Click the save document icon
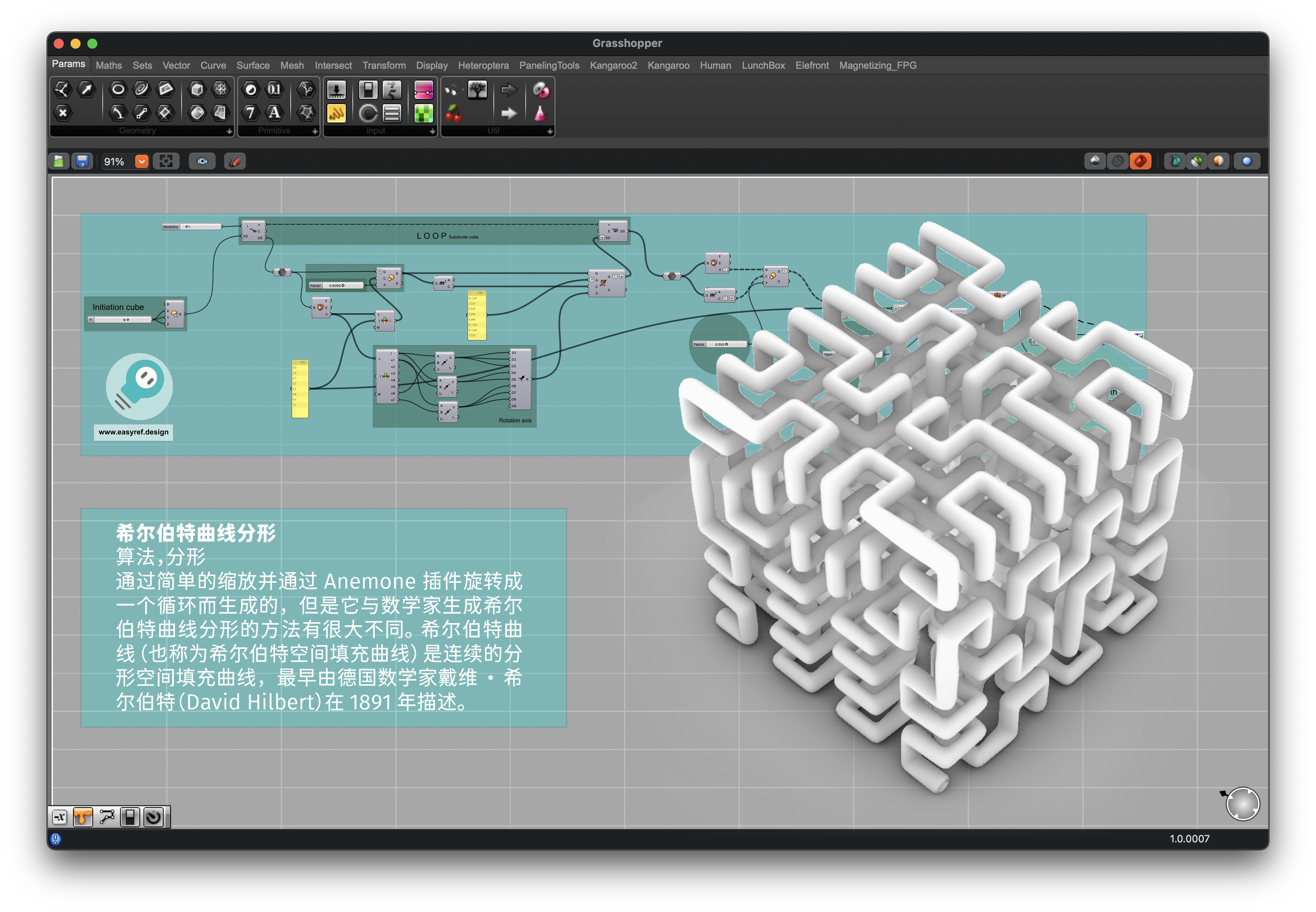 click(x=82, y=162)
